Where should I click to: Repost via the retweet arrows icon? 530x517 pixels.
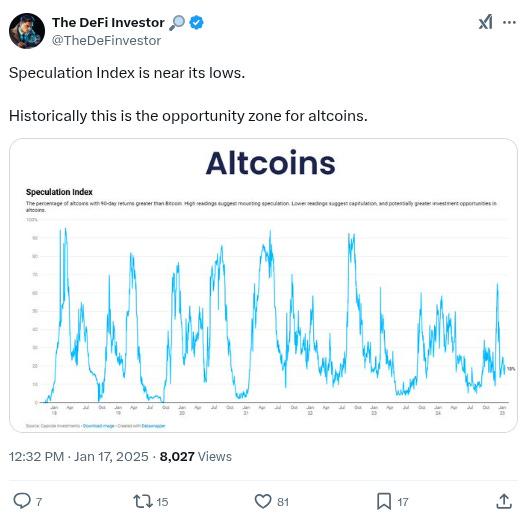pyautogui.click(x=143, y=501)
